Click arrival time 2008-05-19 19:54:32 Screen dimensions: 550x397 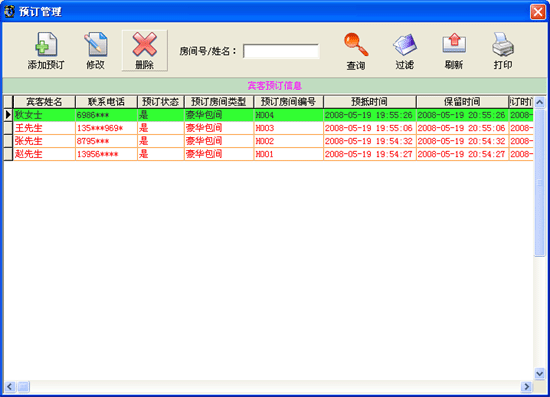(370, 141)
